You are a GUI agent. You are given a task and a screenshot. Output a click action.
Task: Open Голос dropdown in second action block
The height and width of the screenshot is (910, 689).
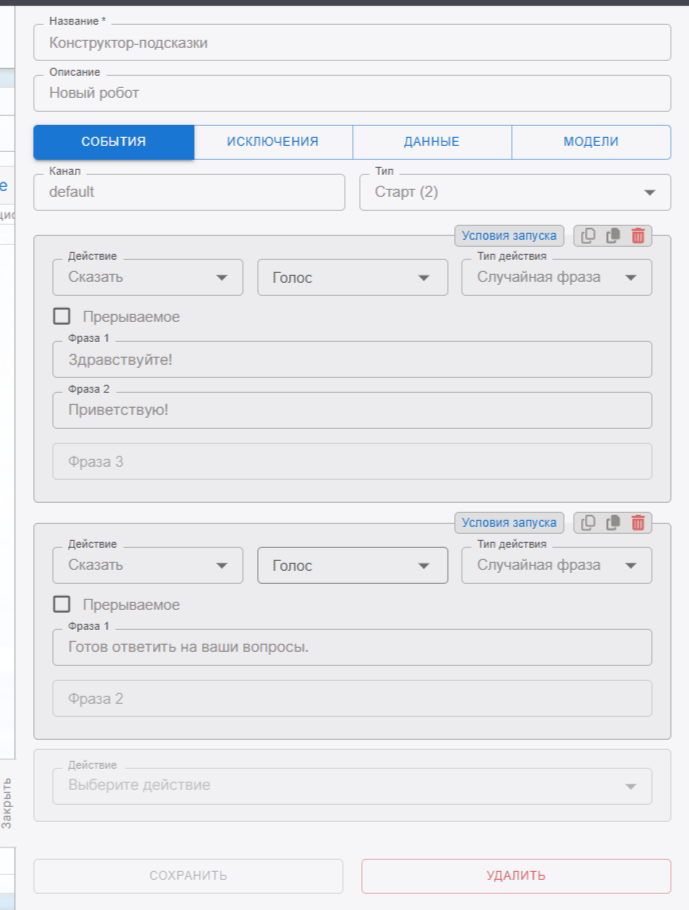coord(351,565)
